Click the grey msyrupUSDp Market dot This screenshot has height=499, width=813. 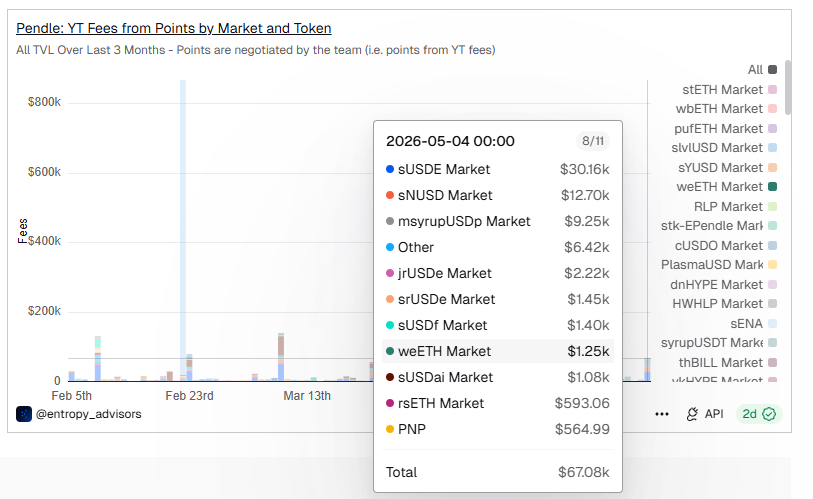pos(390,221)
